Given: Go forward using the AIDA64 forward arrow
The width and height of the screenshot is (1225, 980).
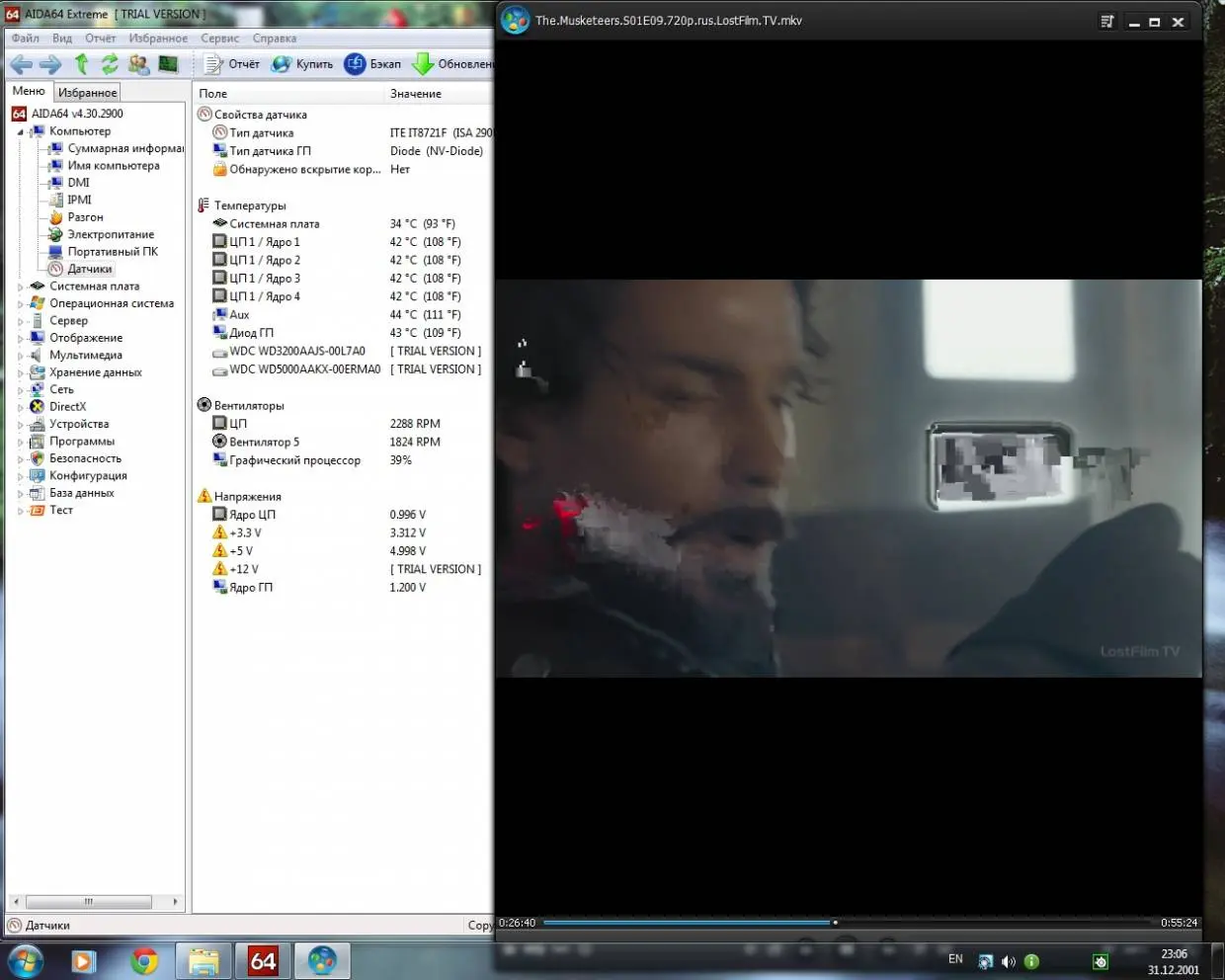Looking at the screenshot, I should (50, 64).
